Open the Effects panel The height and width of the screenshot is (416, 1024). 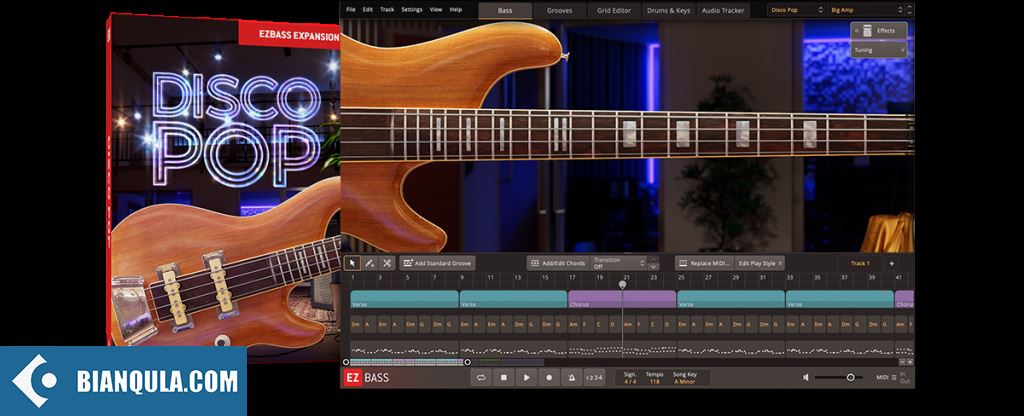[x=879, y=31]
